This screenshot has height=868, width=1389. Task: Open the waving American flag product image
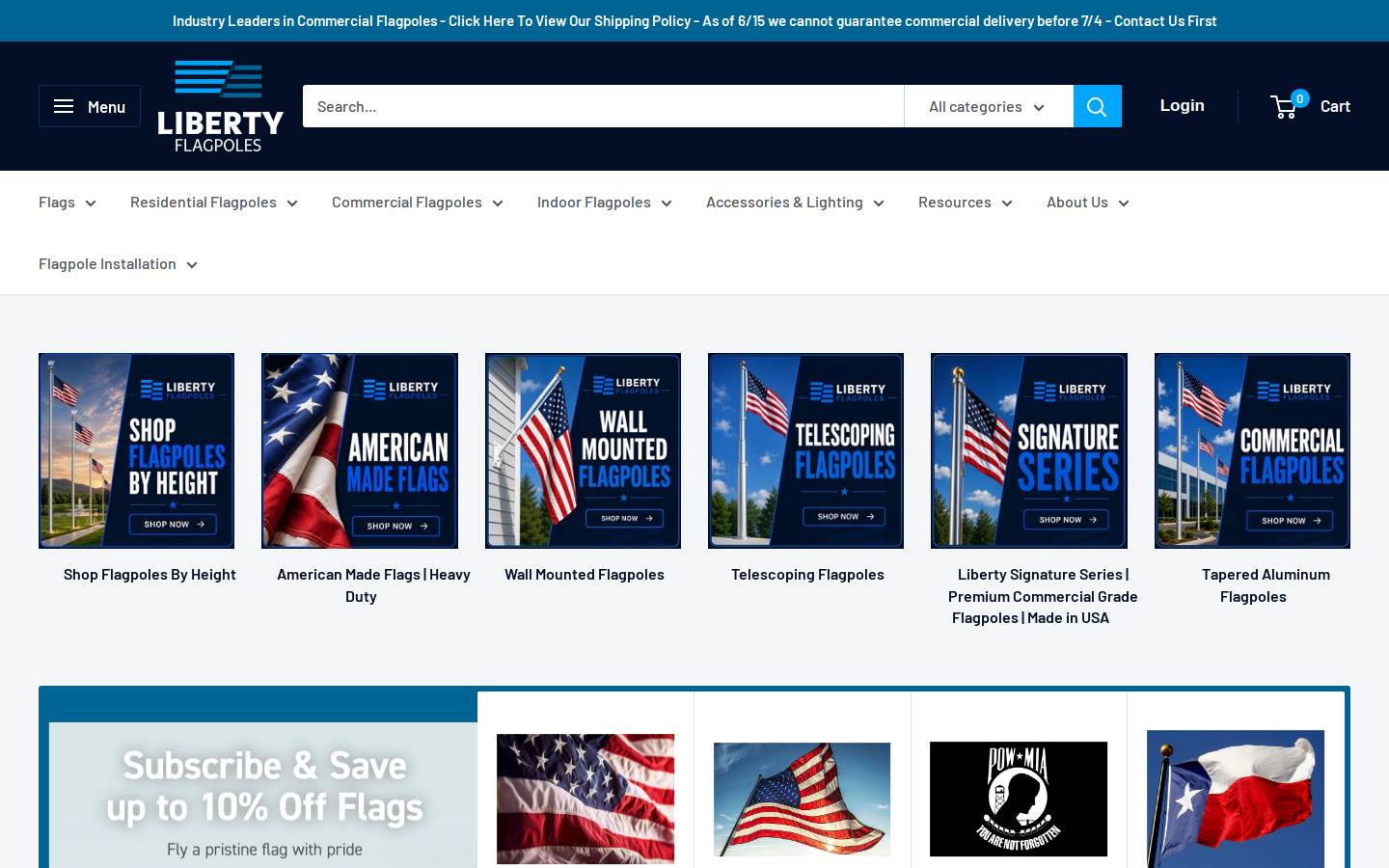click(802, 799)
